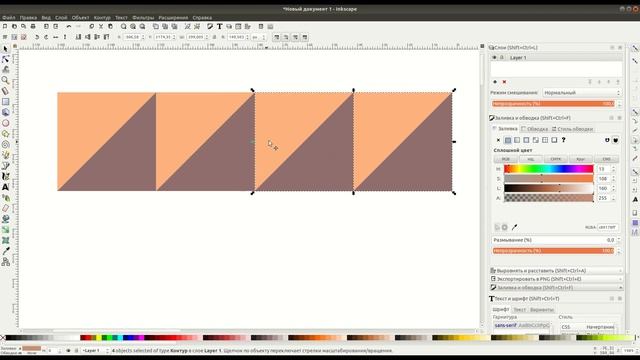The width and height of the screenshot is (640, 360).
Task: Select the Ellipse tool
Action: (5, 123)
